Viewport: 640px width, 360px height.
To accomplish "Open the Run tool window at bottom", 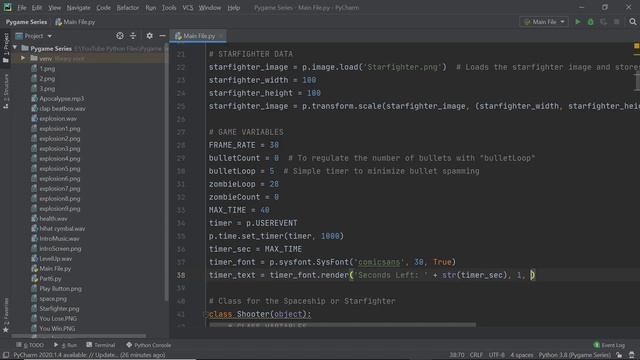I will click(x=65, y=345).
